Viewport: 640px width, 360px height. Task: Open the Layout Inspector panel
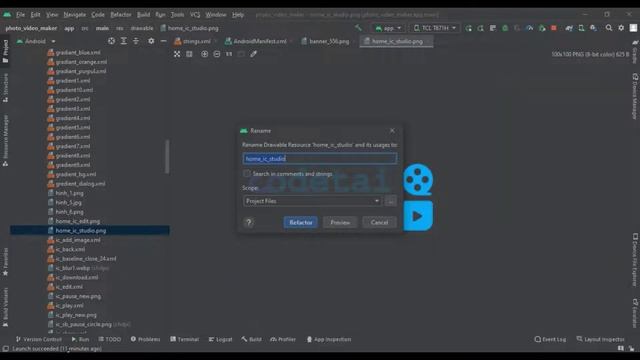600,339
